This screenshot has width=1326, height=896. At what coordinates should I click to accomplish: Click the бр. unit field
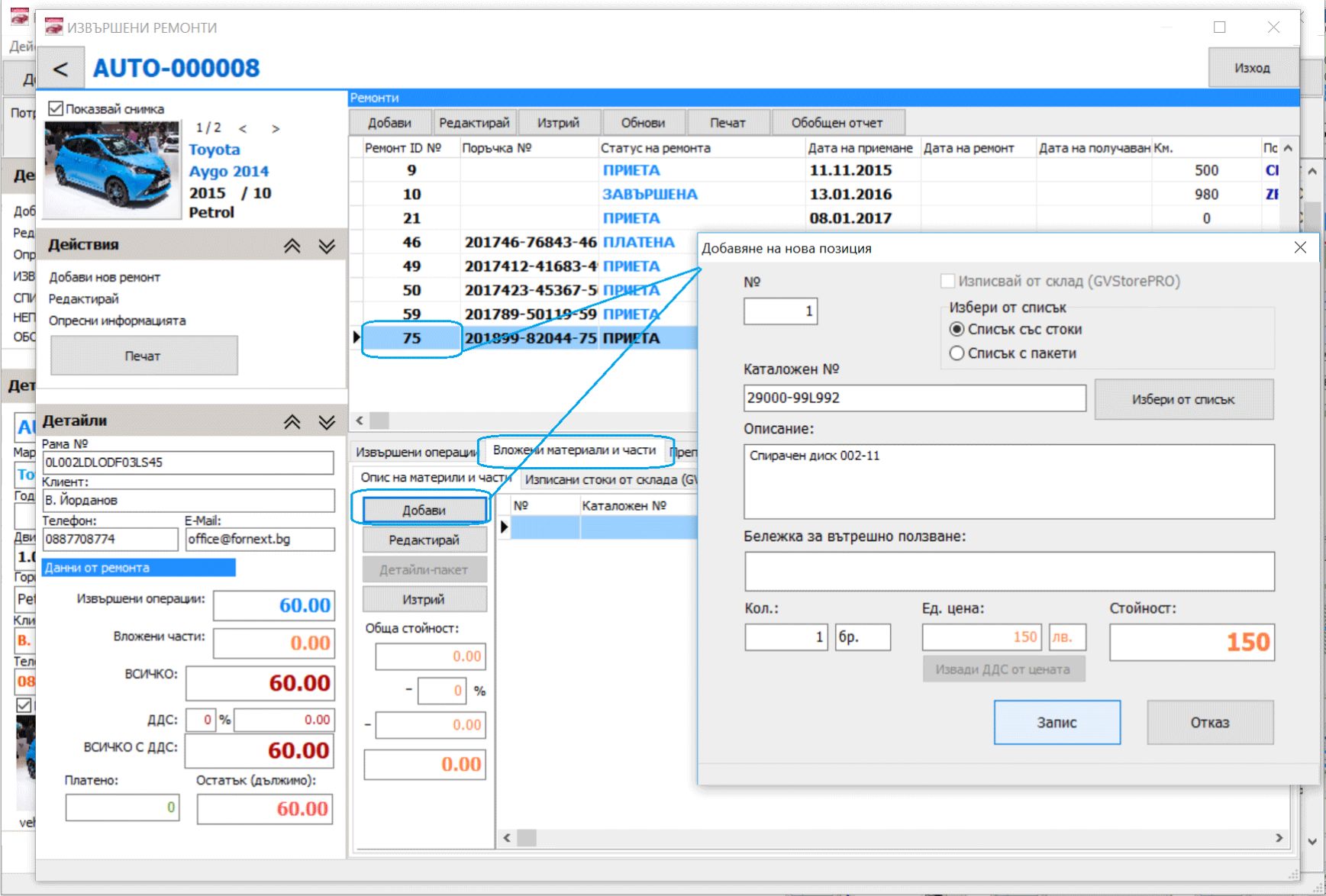863,637
